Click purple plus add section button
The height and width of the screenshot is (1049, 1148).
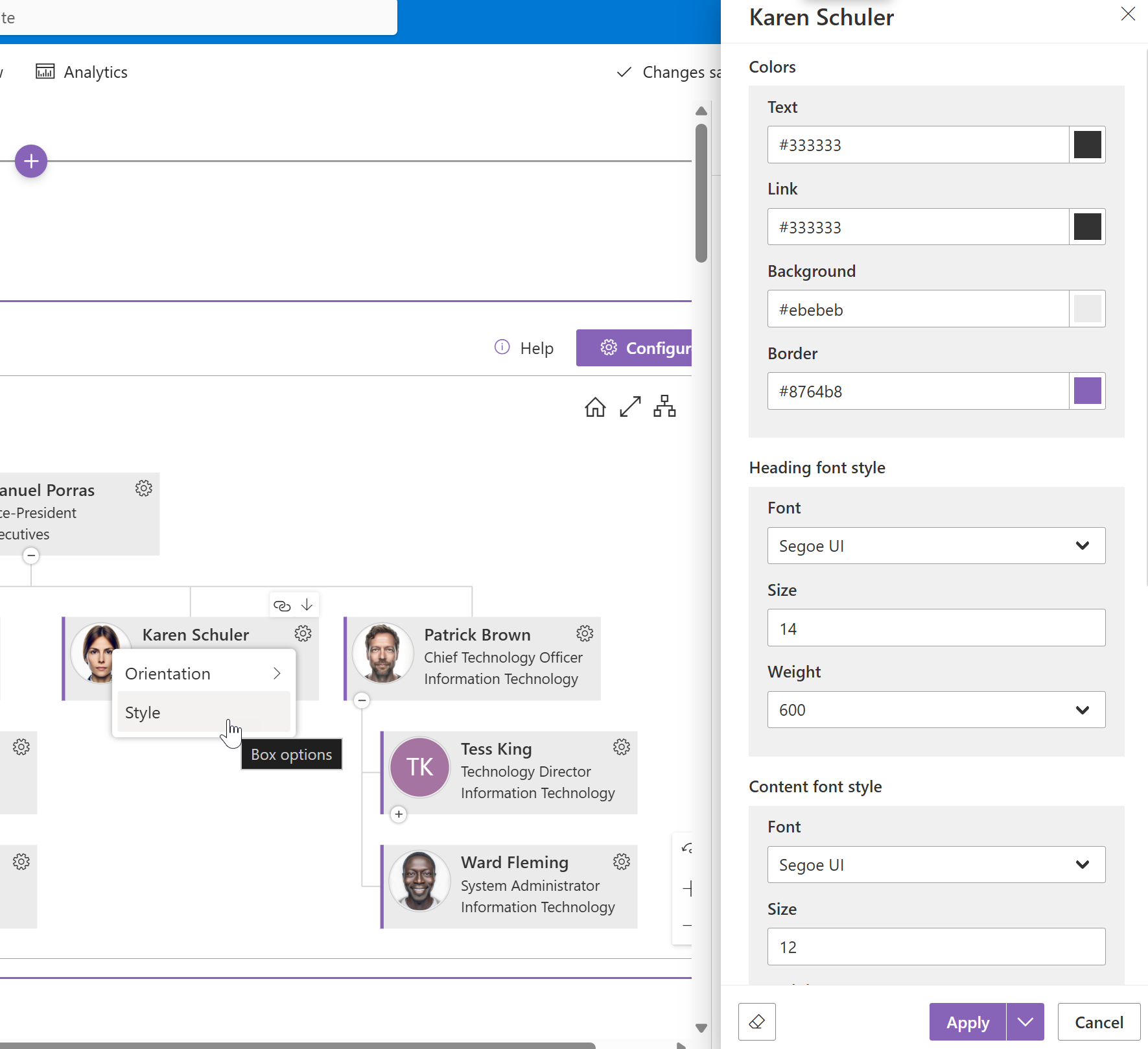click(x=31, y=161)
